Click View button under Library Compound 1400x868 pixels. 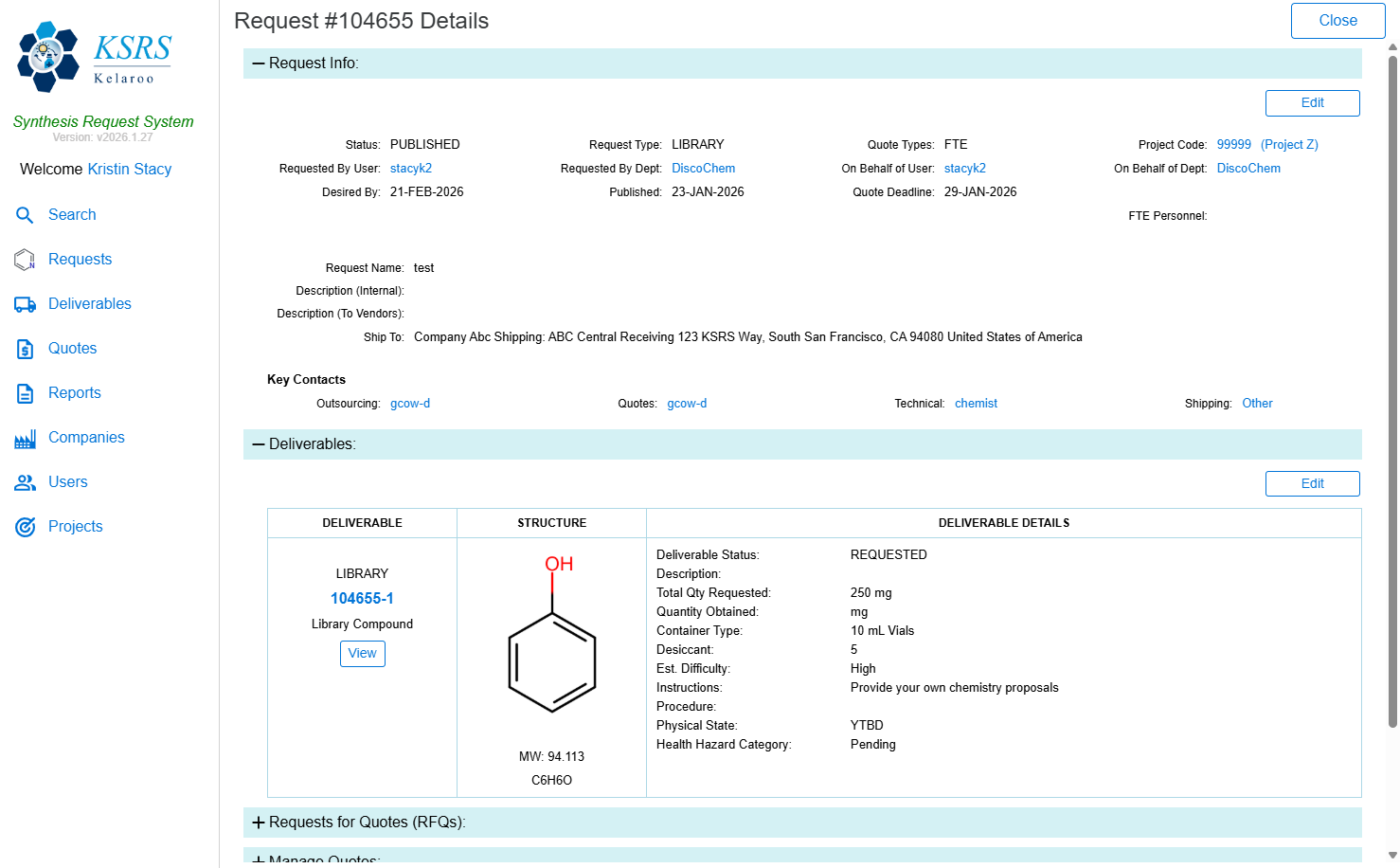click(x=362, y=654)
